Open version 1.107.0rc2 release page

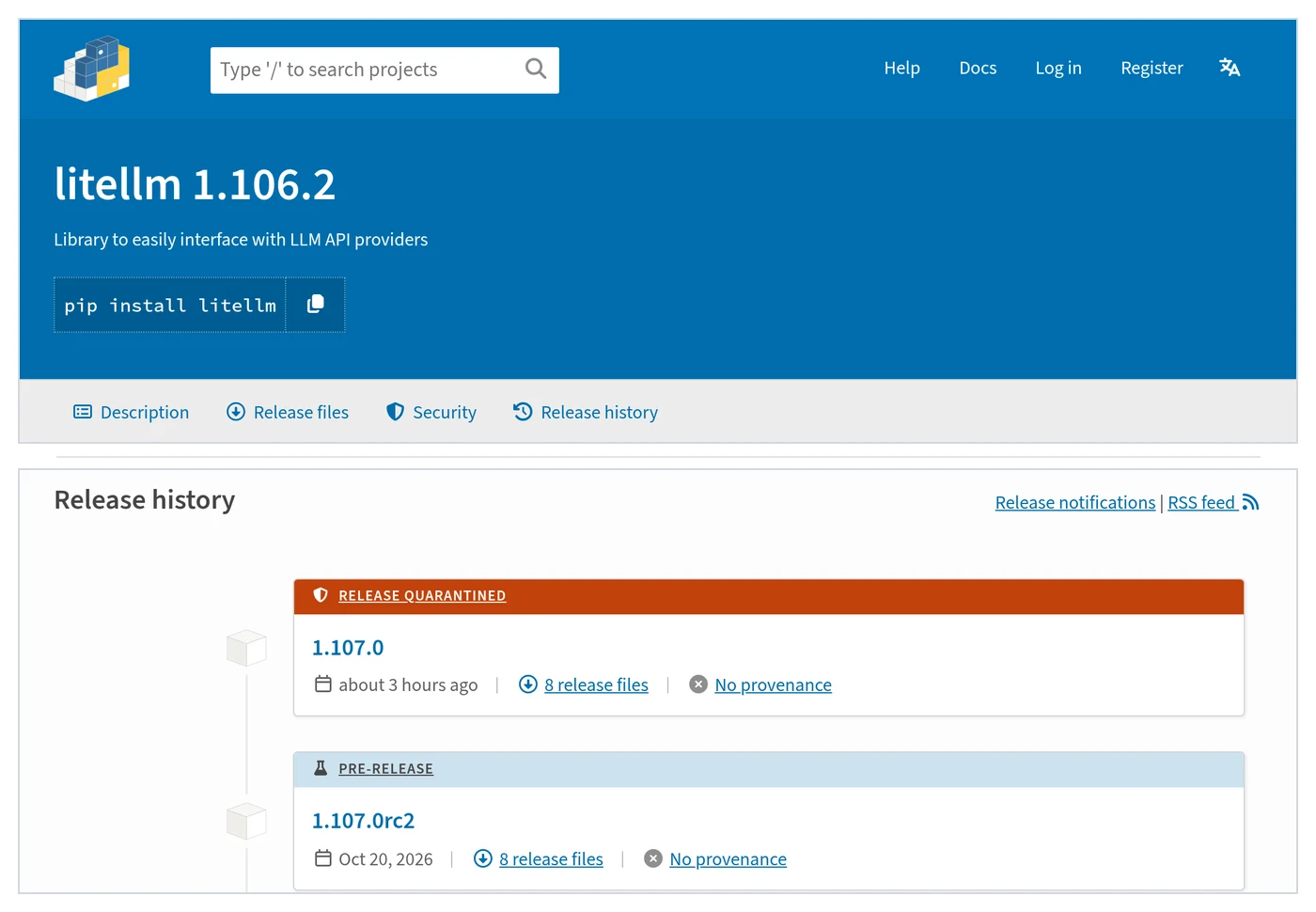[363, 821]
